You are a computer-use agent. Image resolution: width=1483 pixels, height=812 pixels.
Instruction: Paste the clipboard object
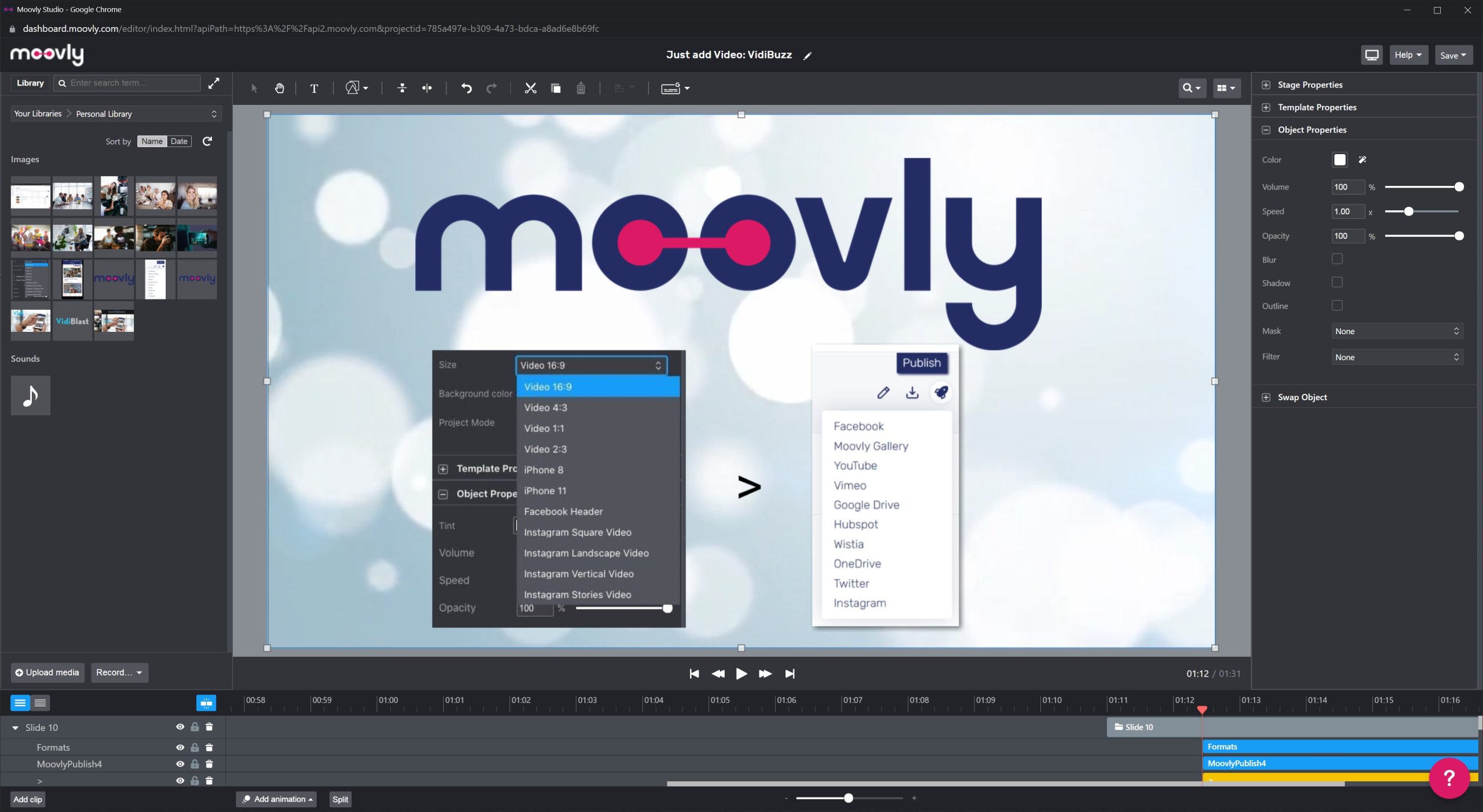[580, 88]
